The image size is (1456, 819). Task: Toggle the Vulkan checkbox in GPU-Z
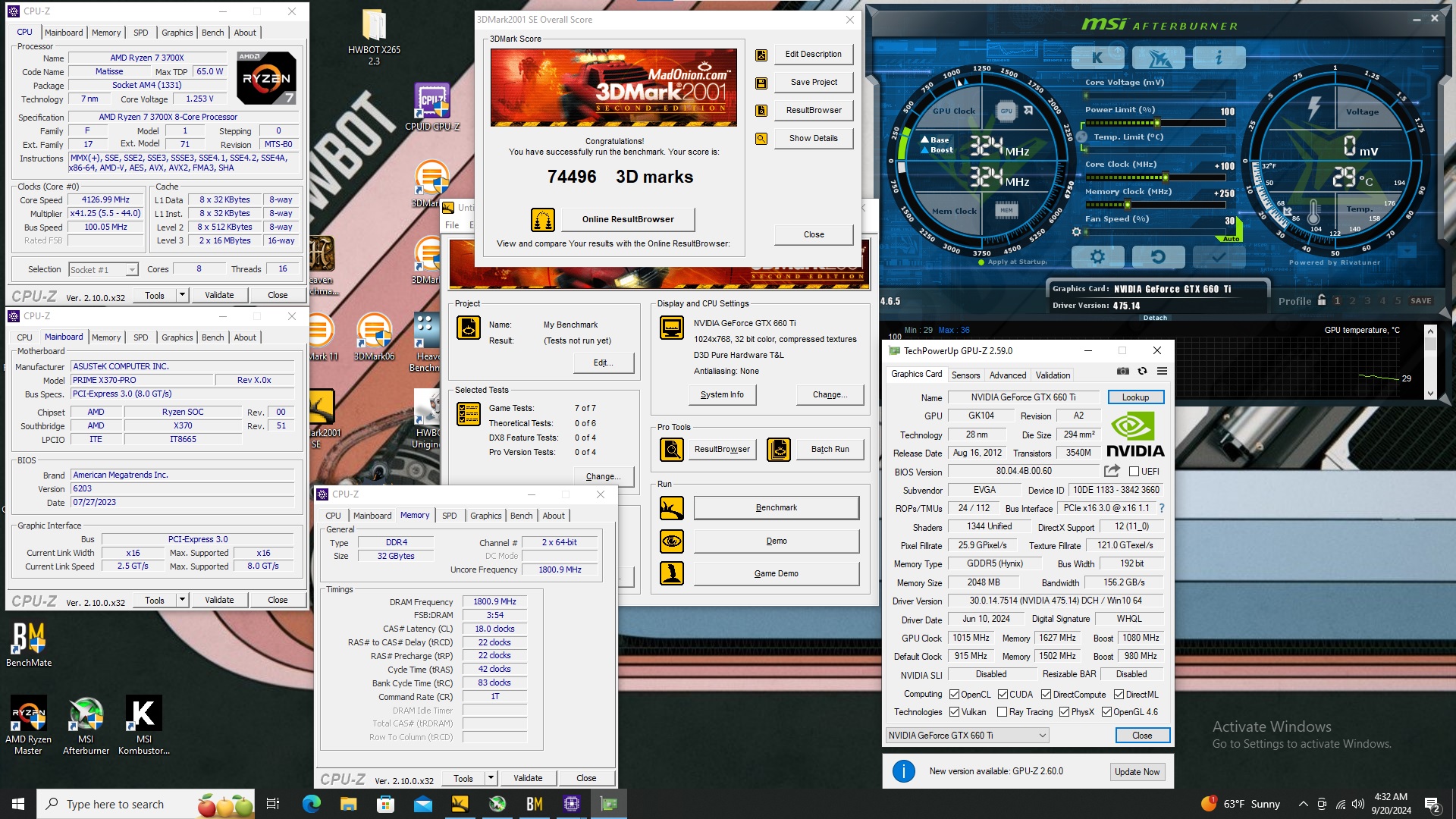[x=954, y=712]
